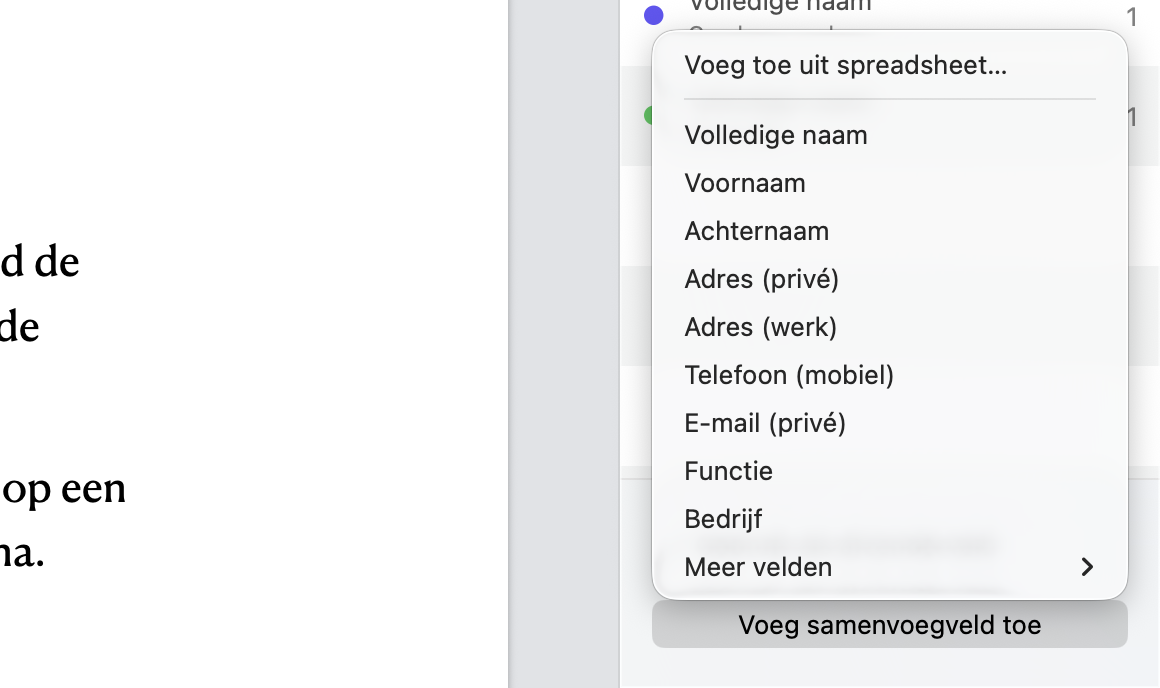This screenshot has width=1160, height=688.
Task: Pick Functie from the field menu
Action: [729, 471]
